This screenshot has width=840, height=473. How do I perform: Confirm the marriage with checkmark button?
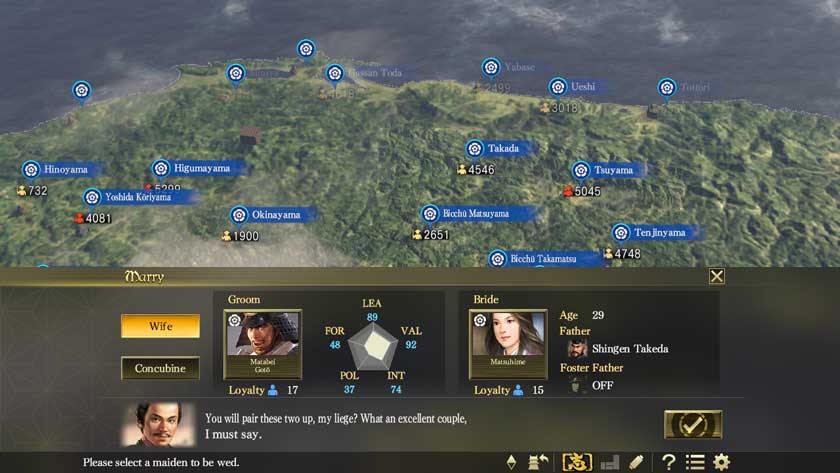tap(693, 425)
